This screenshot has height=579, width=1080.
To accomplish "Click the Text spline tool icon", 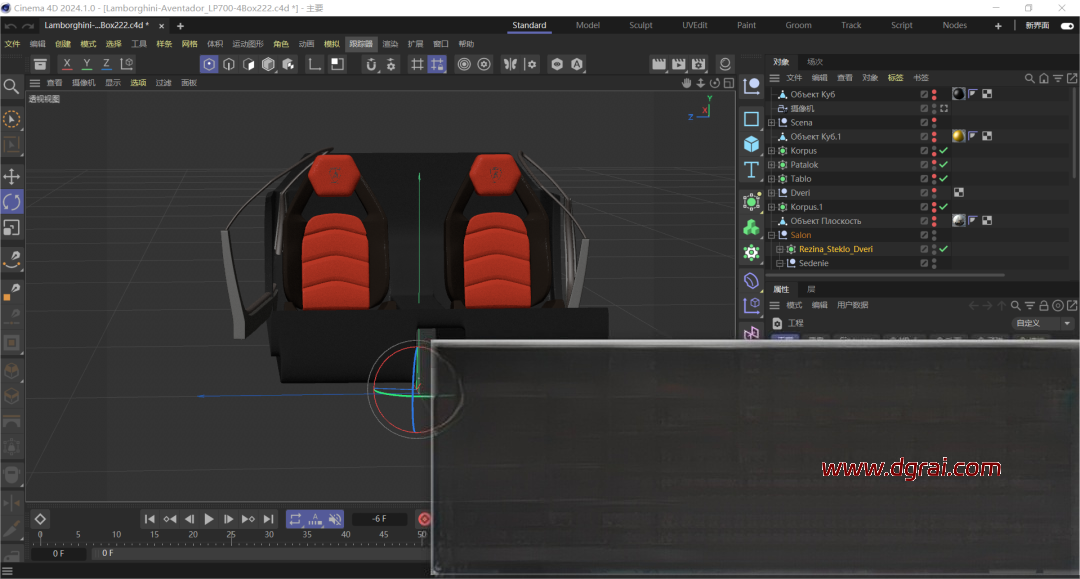I will click(751, 170).
